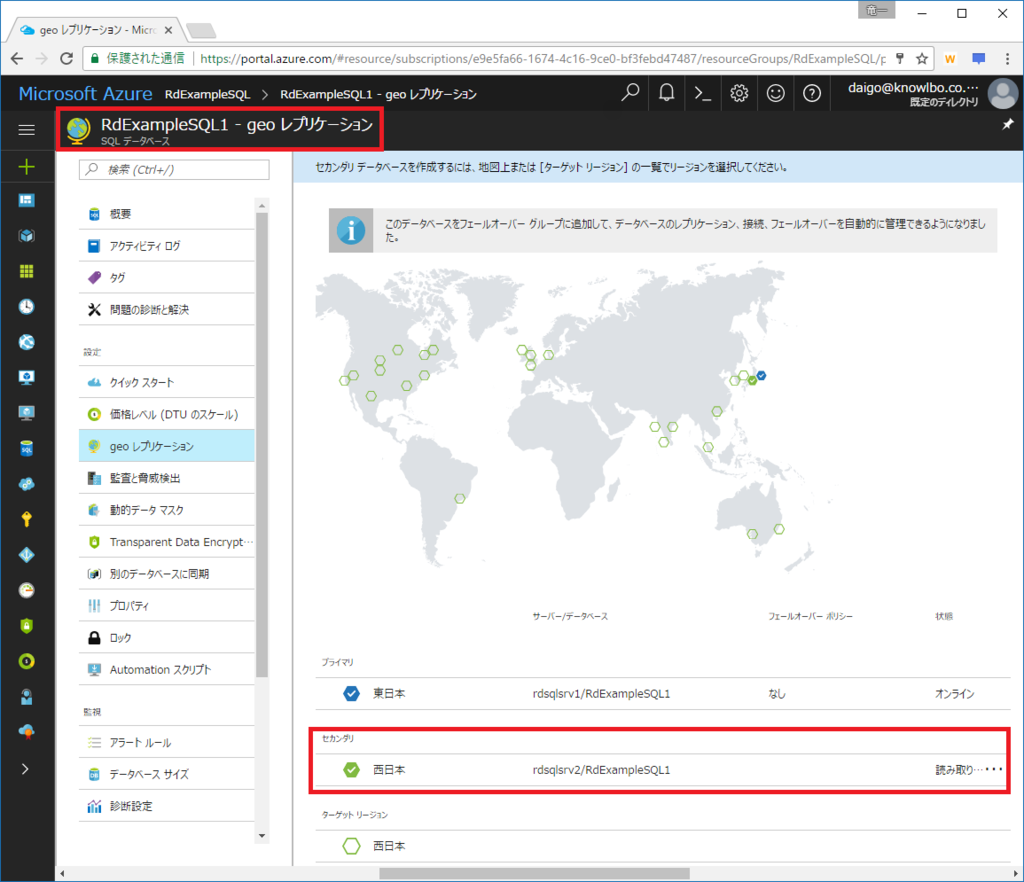Open 監査と脅威検出 menu item

click(x=167, y=479)
